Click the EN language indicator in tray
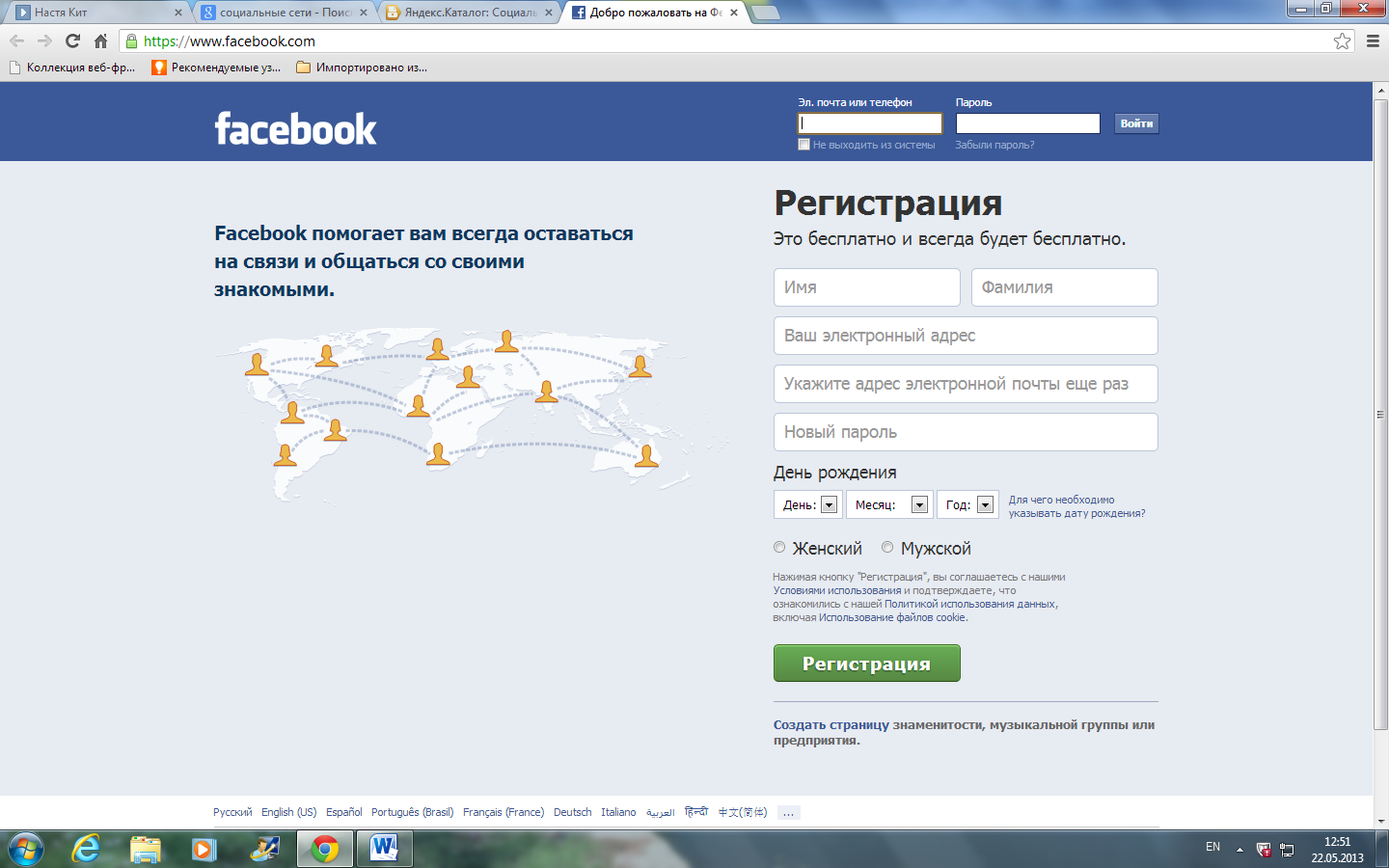Screen dimensions: 1389x868 click(x=1212, y=847)
